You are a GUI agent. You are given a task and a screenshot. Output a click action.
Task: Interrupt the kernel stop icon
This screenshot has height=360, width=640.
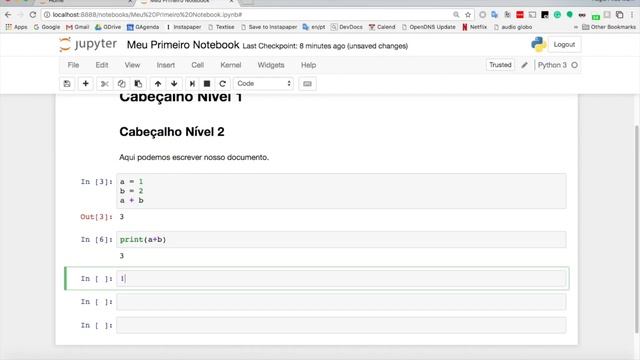coord(207,84)
